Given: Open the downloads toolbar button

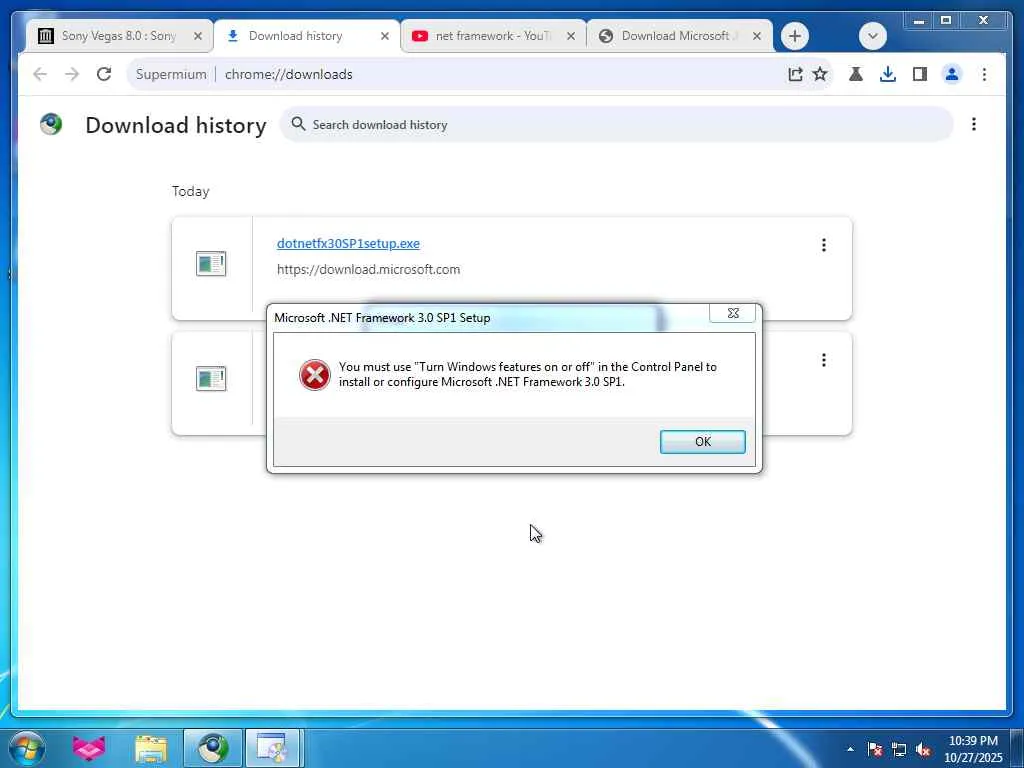Looking at the screenshot, I should coord(888,74).
